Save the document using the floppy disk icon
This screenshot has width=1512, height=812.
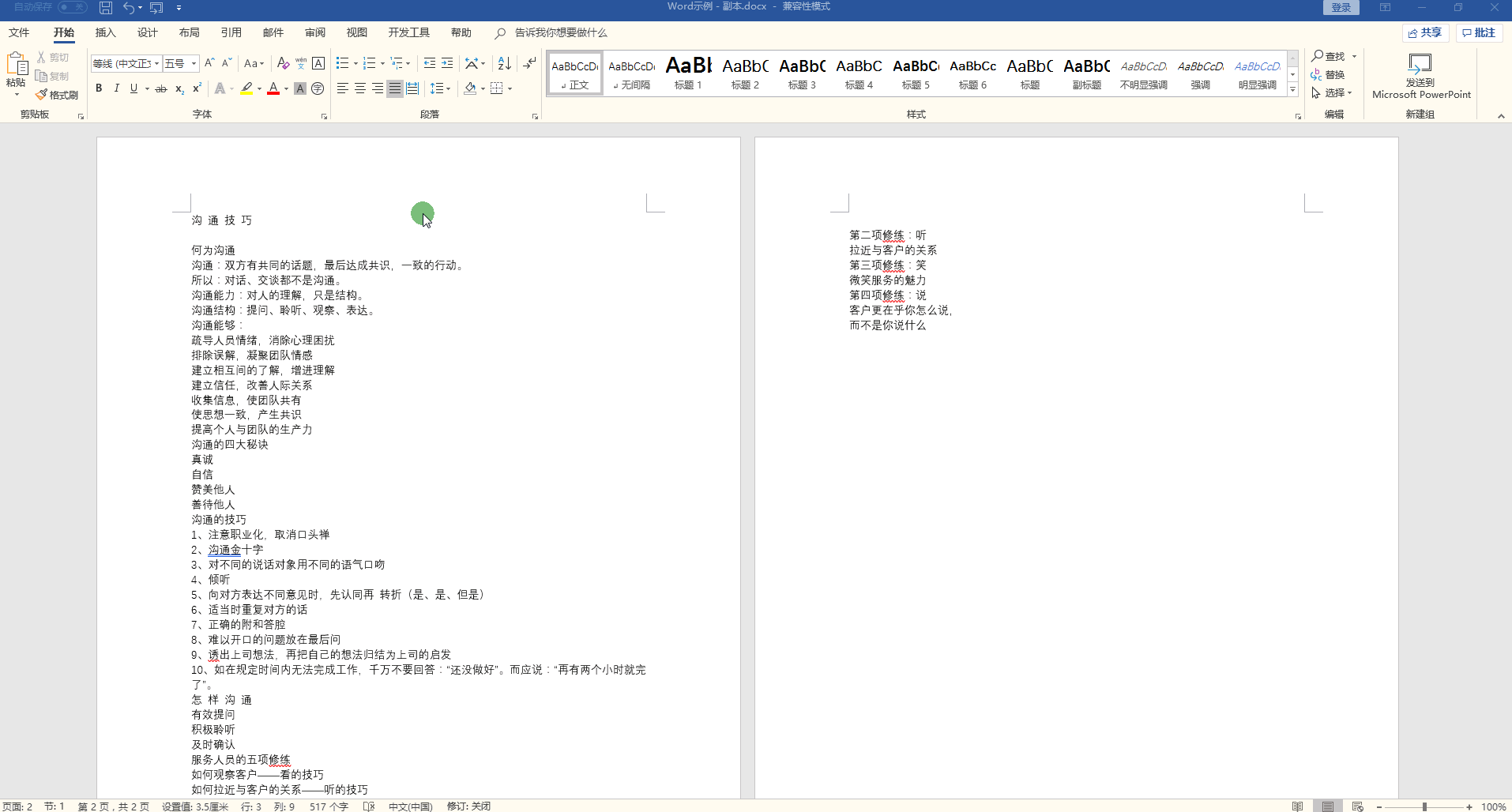pos(106,8)
